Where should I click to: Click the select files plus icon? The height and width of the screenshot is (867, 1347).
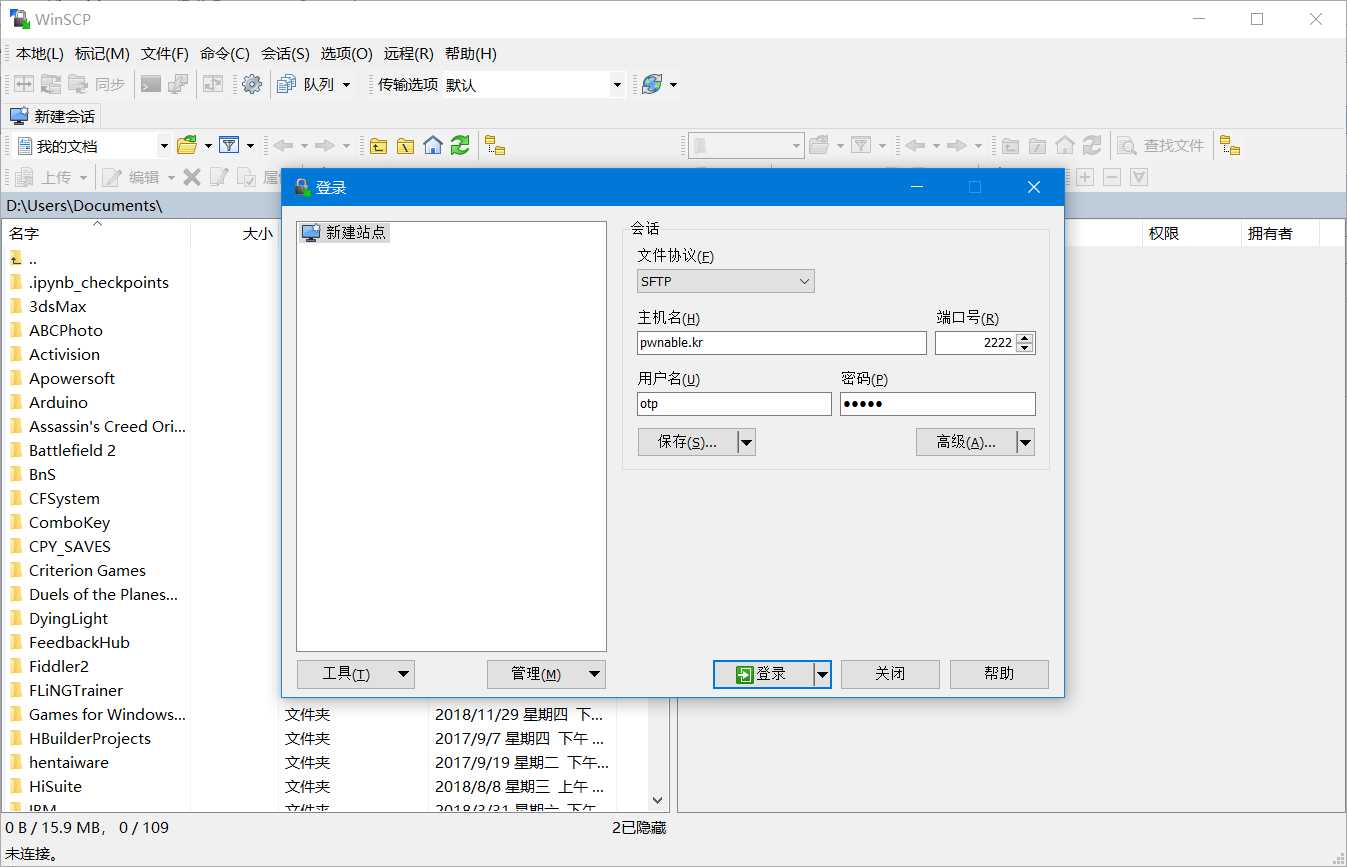pos(1085,177)
